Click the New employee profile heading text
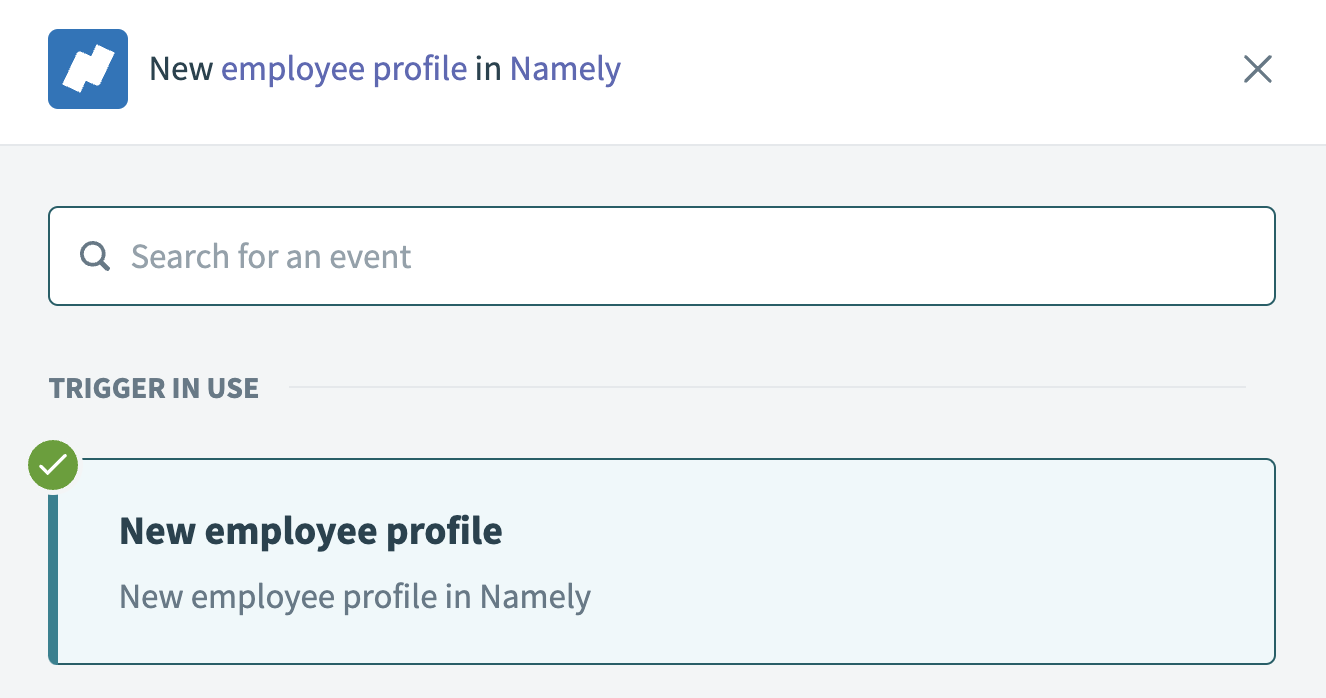The width and height of the screenshot is (1326, 698). tap(310, 531)
